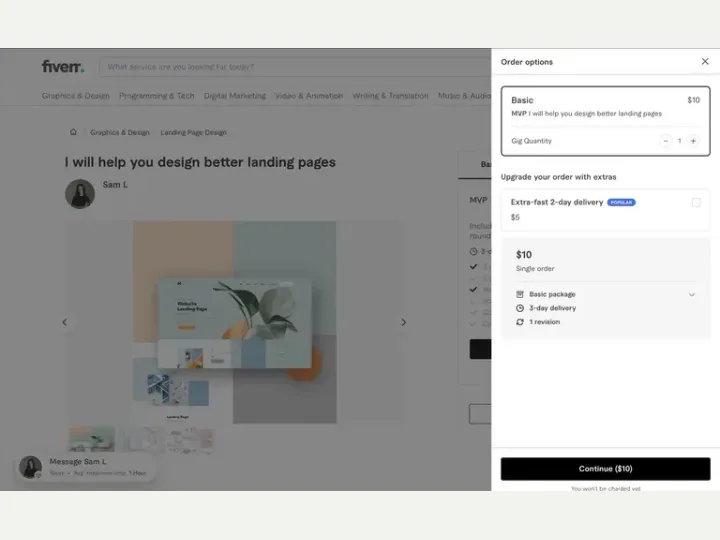Select the Basic package card
This screenshot has height=540, width=720.
605,121
